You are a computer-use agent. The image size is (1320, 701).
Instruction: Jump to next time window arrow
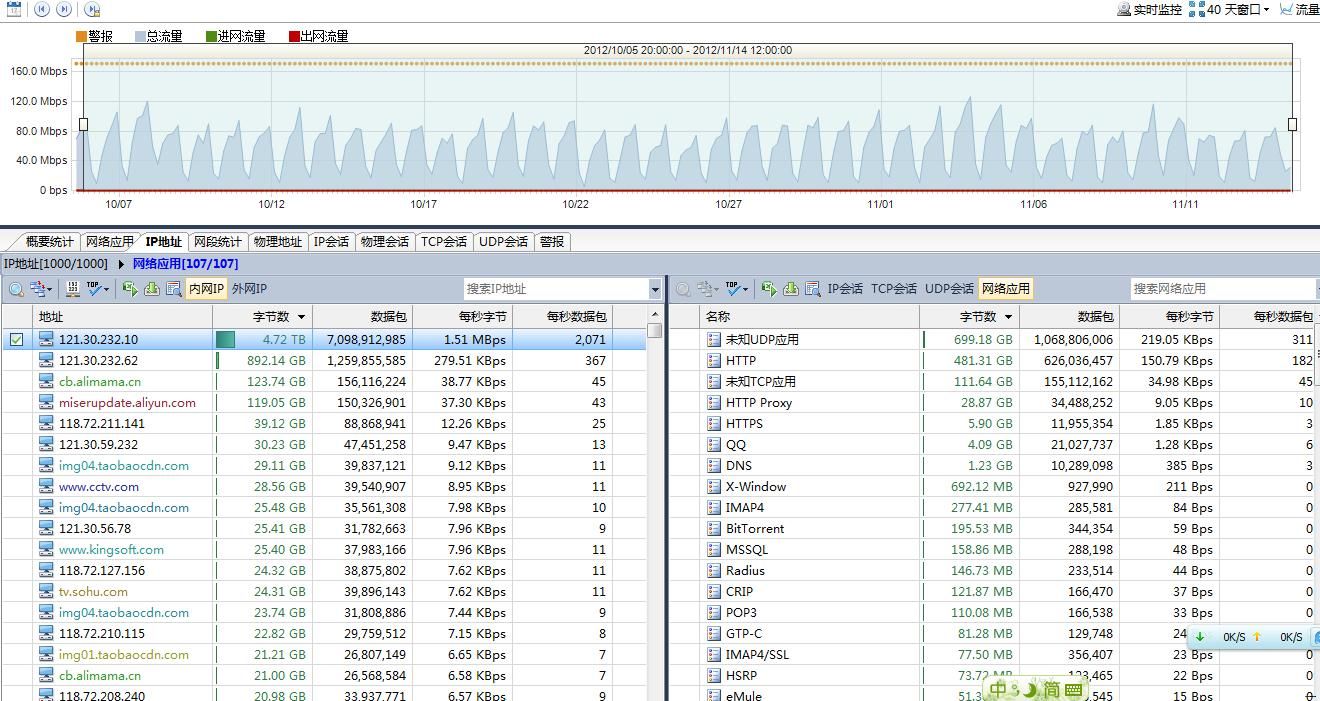[64, 9]
